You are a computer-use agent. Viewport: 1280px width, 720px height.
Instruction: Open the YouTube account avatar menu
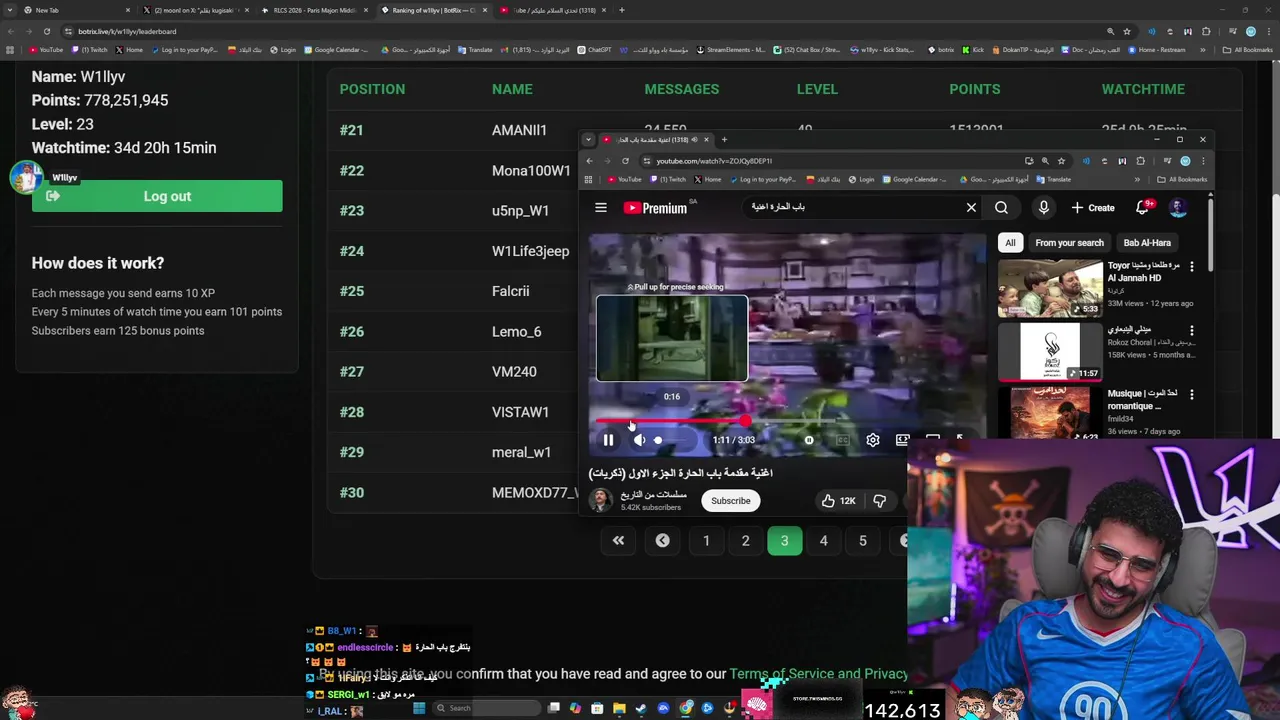1178,208
